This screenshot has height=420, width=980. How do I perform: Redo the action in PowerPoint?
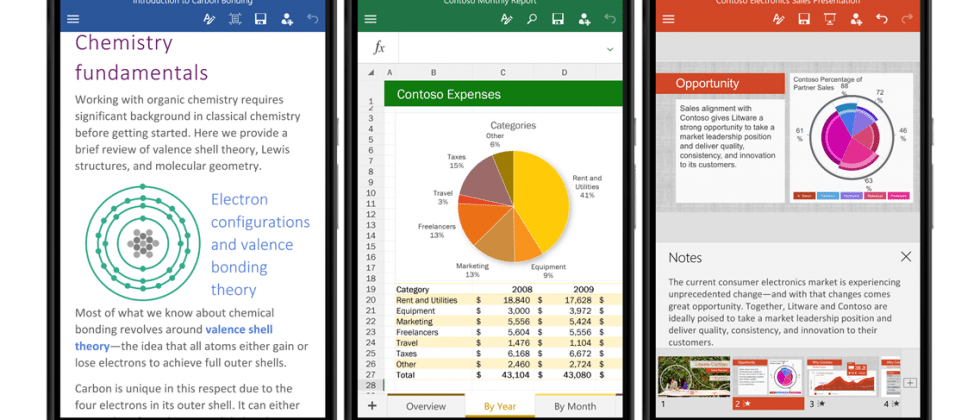coord(908,19)
